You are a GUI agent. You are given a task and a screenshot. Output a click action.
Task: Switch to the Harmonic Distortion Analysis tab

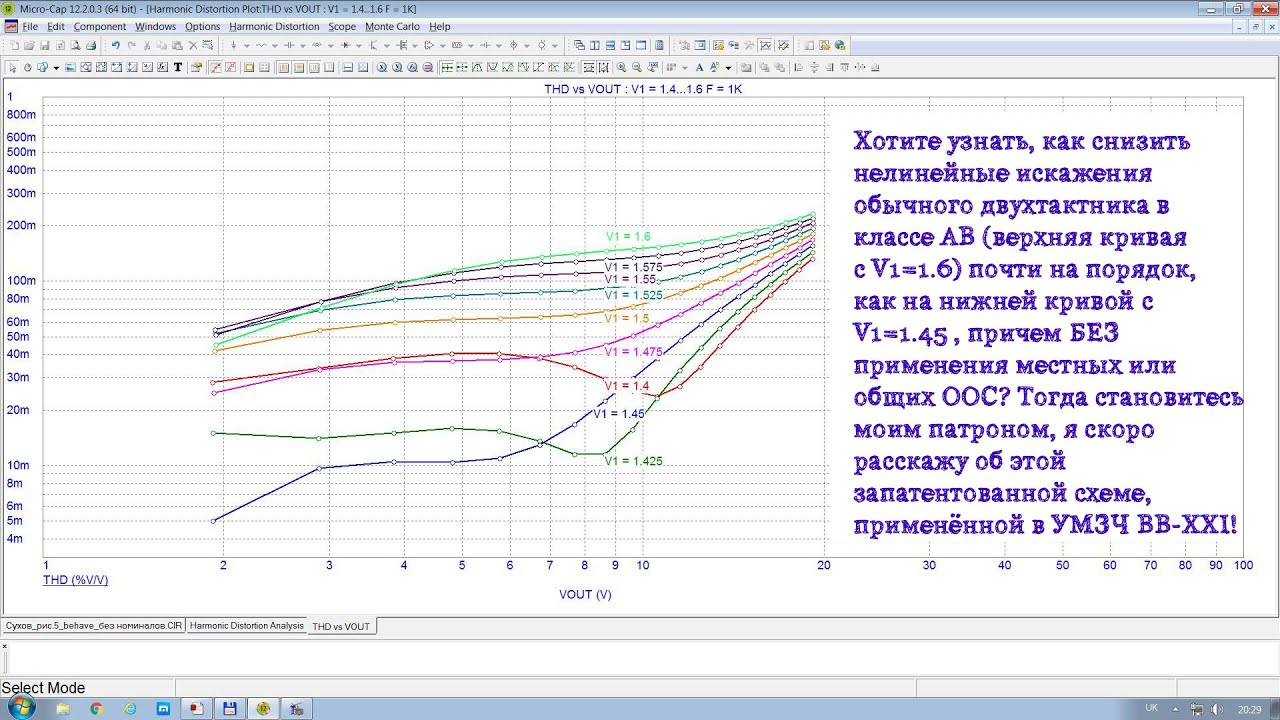point(246,626)
